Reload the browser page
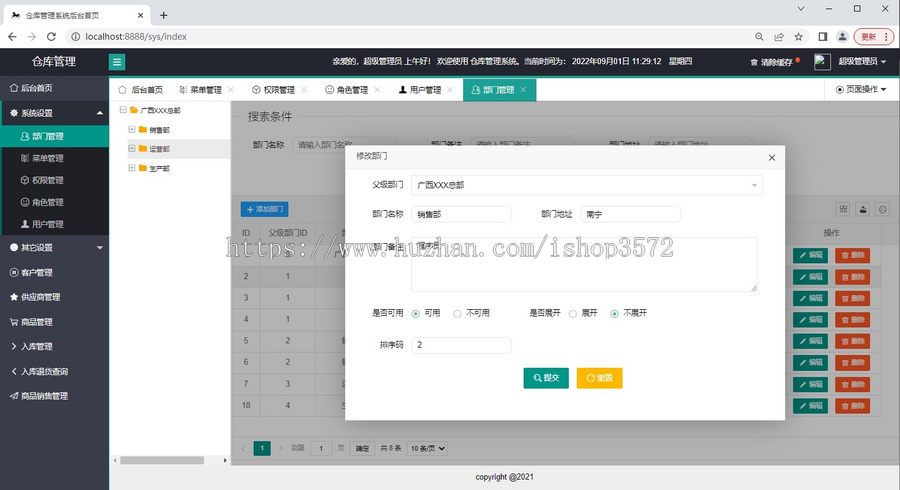Image resolution: width=900 pixels, height=490 pixels. coord(51,37)
